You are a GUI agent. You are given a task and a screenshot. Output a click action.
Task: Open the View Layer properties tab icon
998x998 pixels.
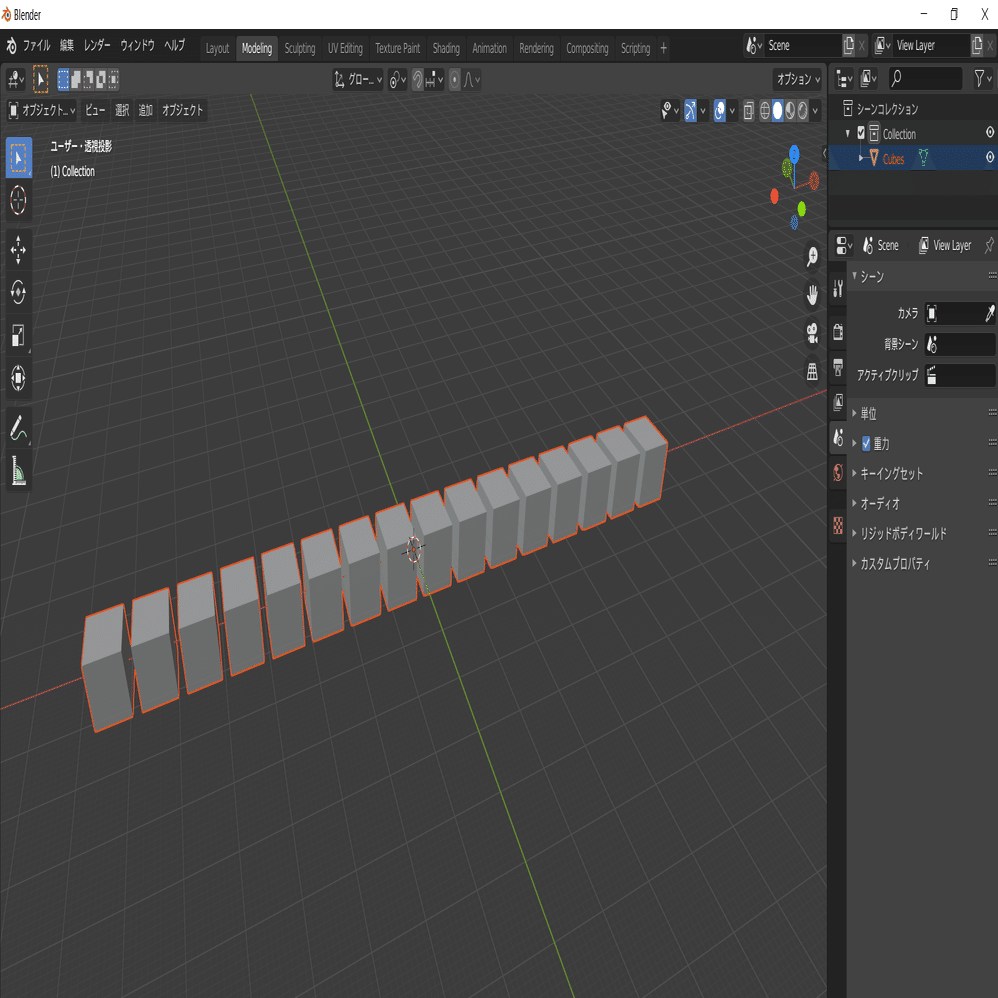point(838,402)
